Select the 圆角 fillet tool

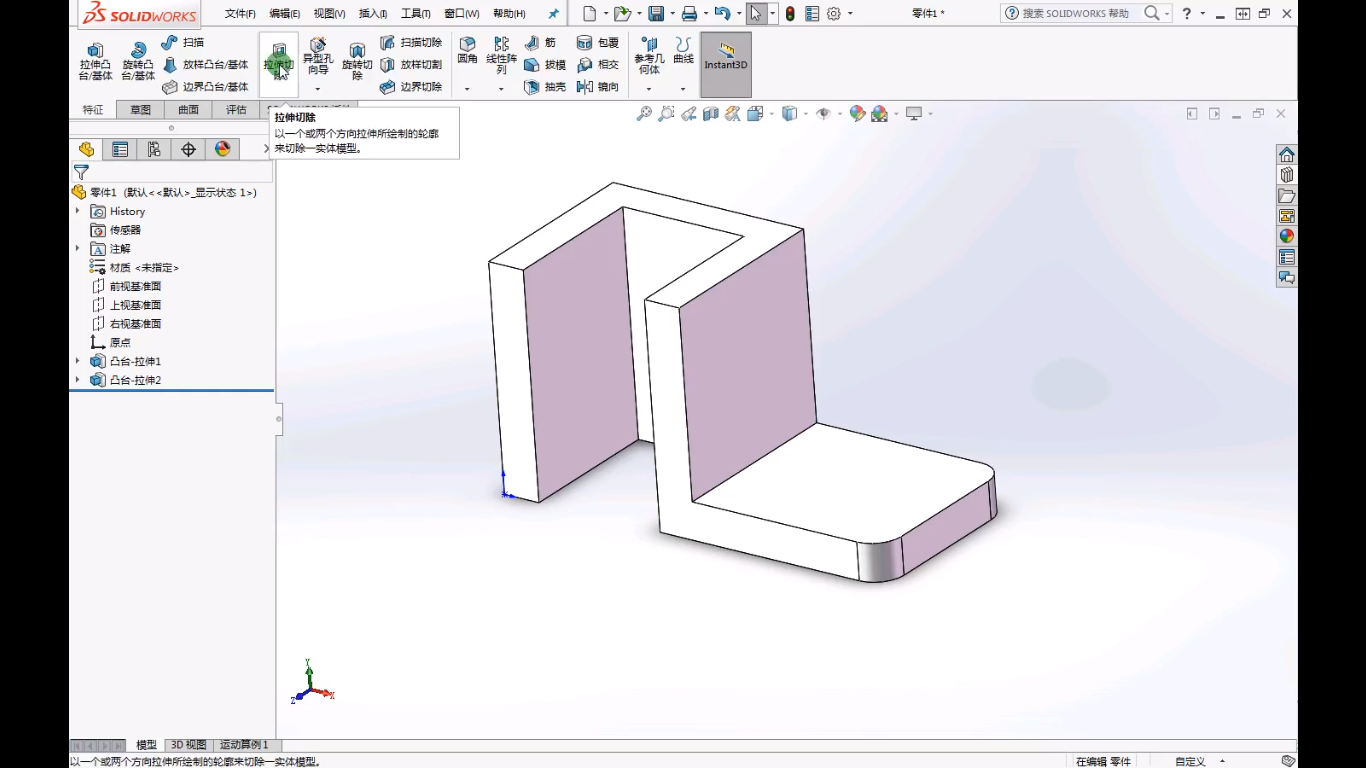(467, 52)
